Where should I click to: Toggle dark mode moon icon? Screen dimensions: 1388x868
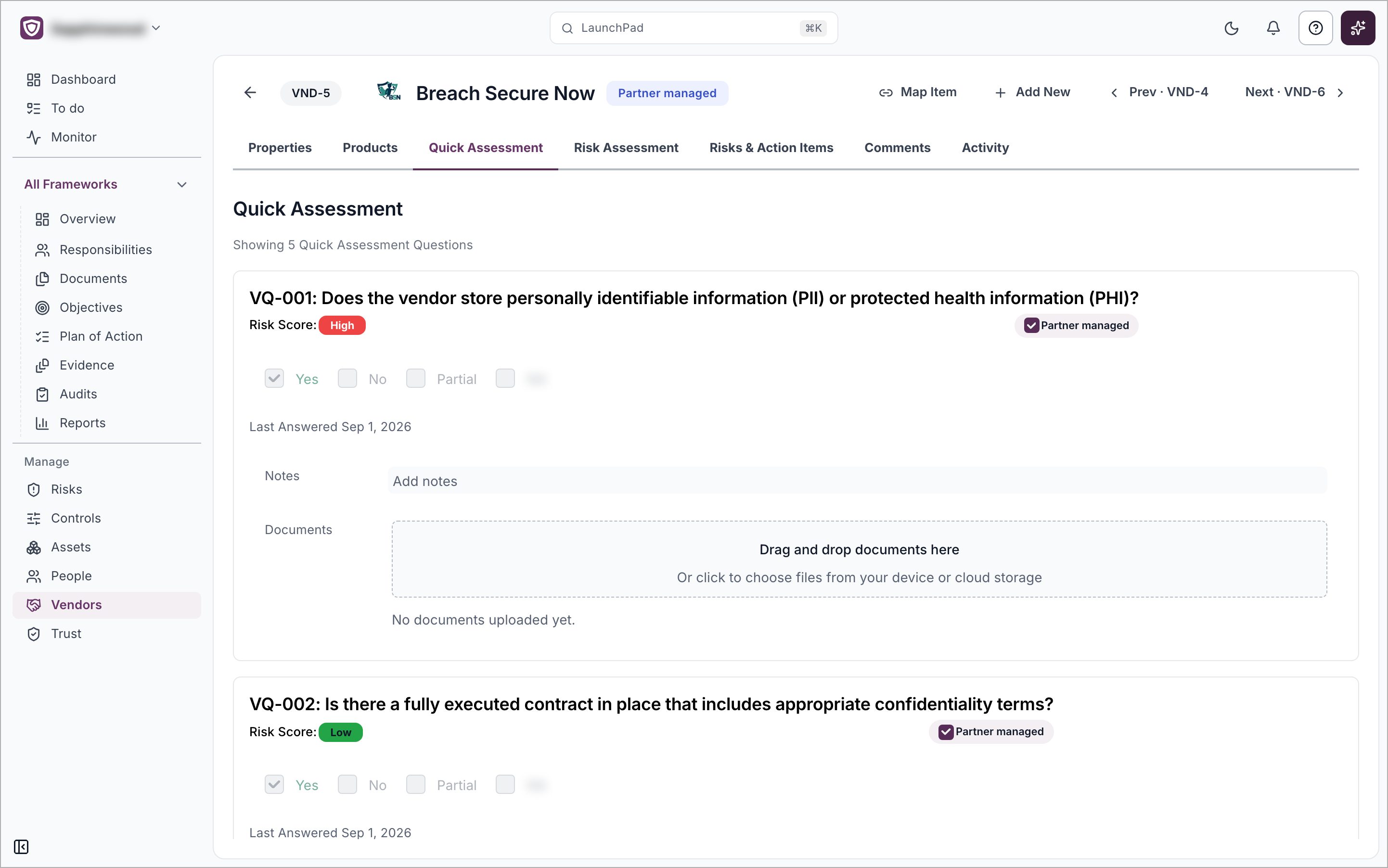point(1231,28)
